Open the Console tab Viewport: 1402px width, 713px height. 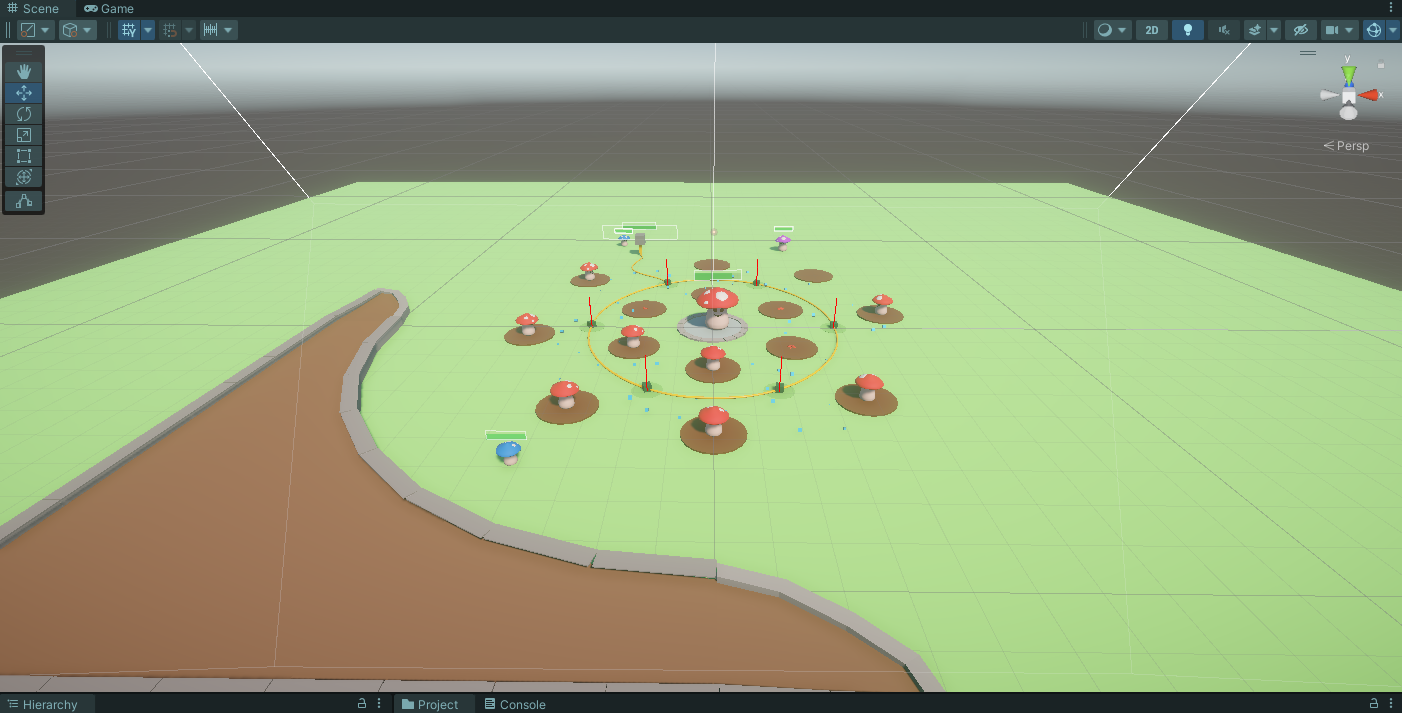coord(515,704)
